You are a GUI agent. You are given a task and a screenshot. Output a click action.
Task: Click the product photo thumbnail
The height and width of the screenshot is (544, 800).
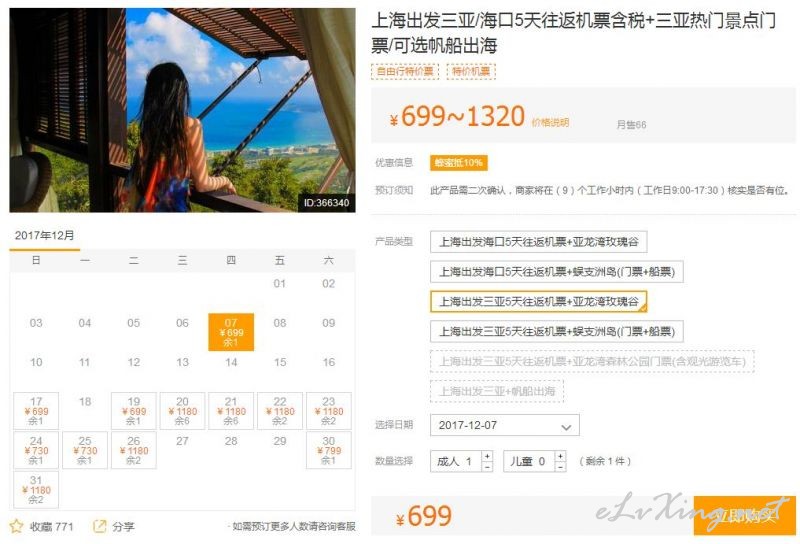182,110
